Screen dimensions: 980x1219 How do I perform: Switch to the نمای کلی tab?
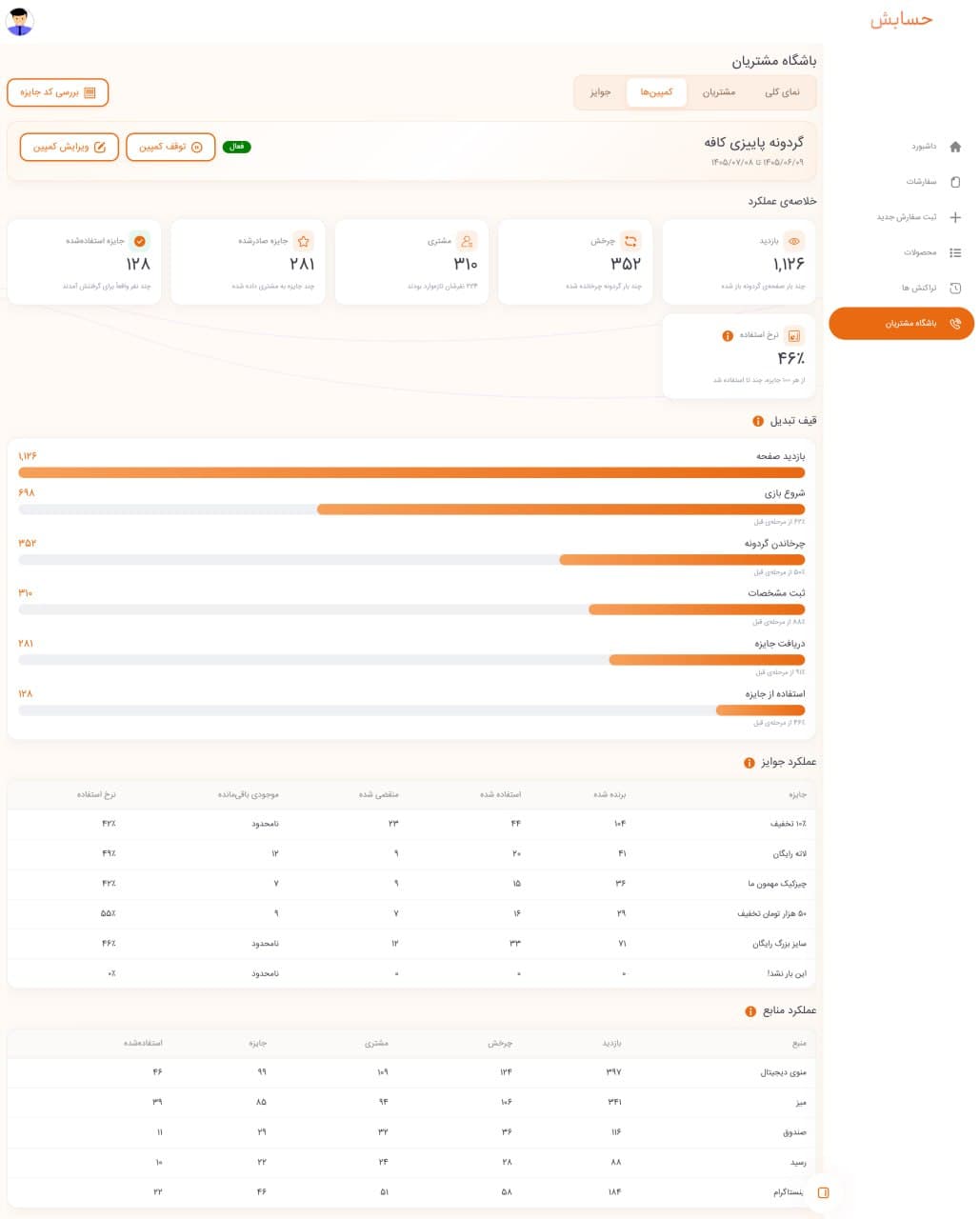click(783, 92)
